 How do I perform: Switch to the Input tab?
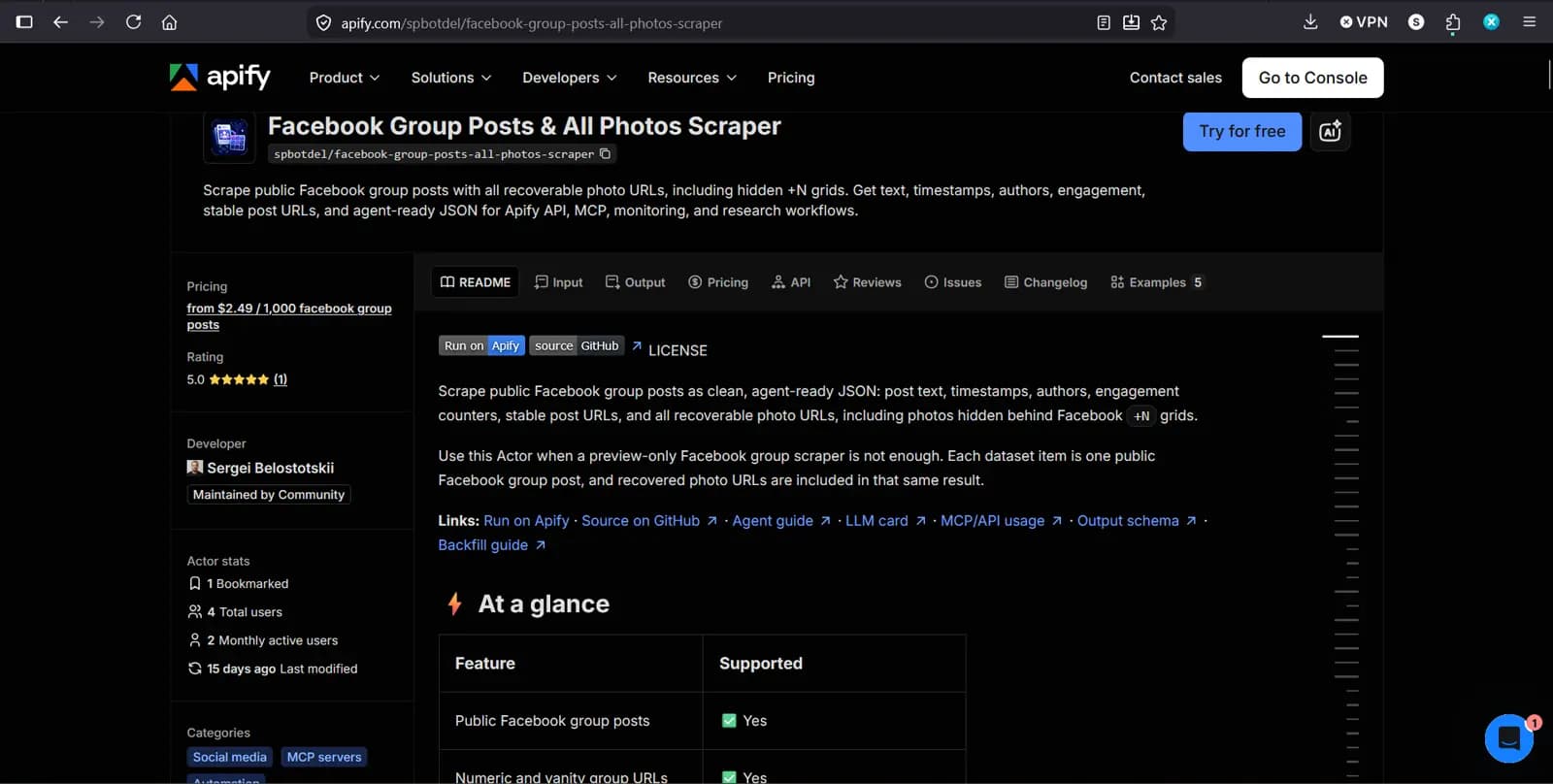tap(558, 282)
